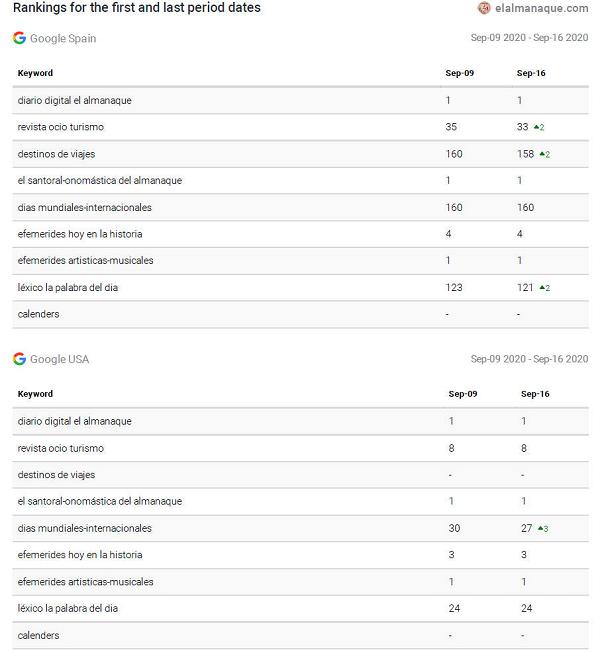Click the Rankings report title heading
This screenshot has width=600, height=662.
[137, 8]
